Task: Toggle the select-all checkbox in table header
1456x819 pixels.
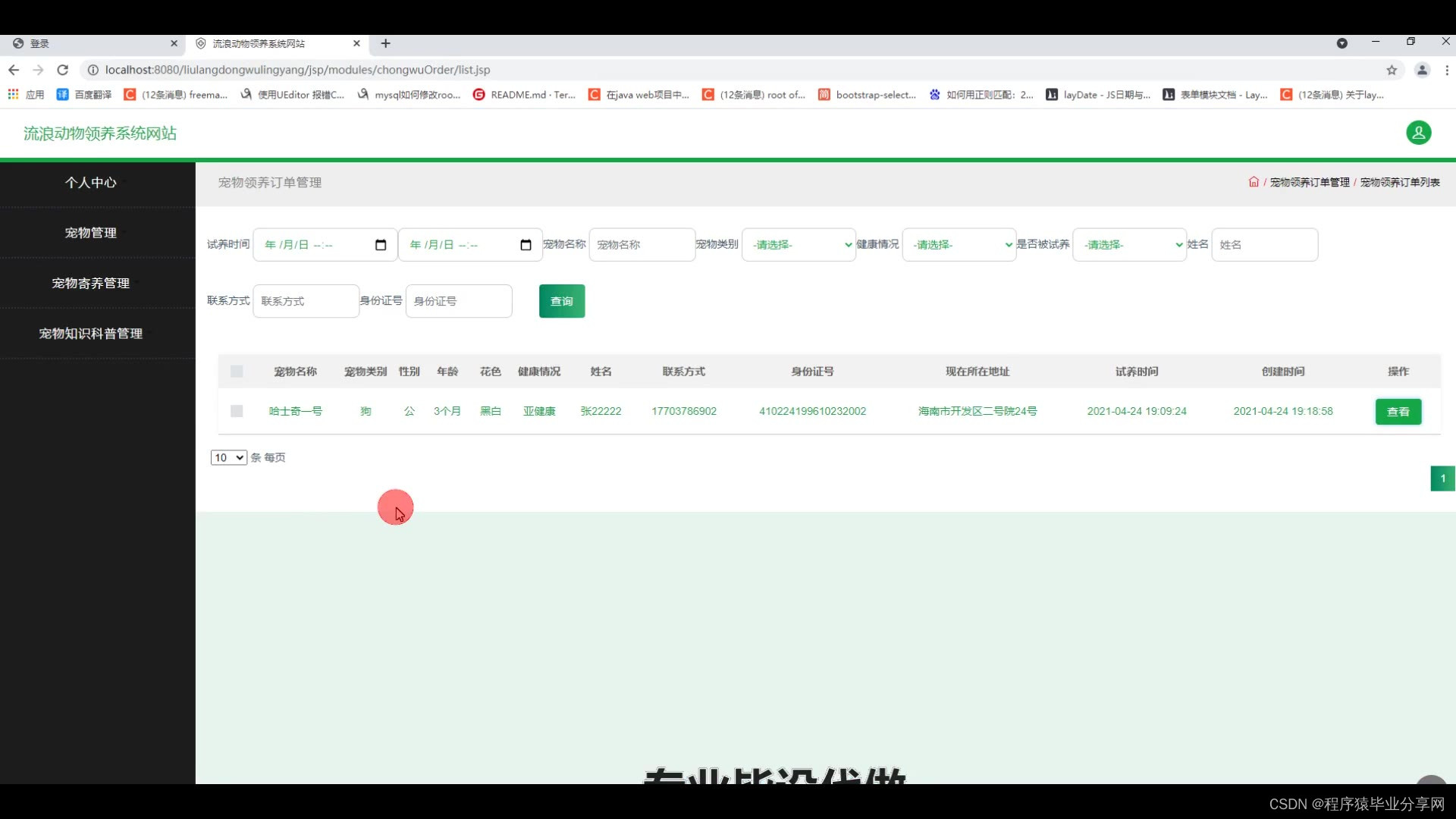Action: tap(237, 372)
